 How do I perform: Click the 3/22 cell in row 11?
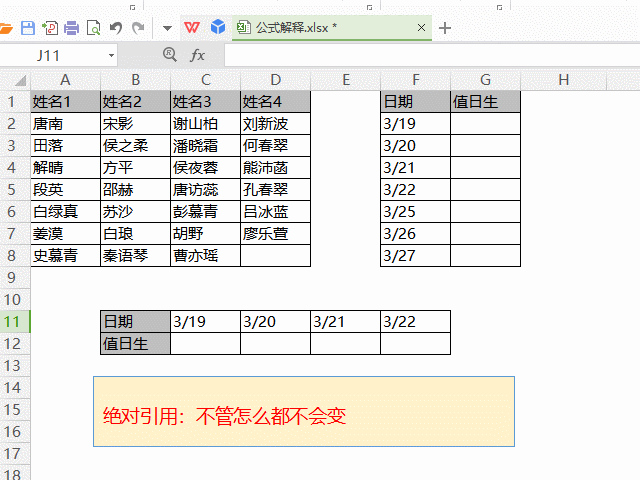click(x=416, y=322)
